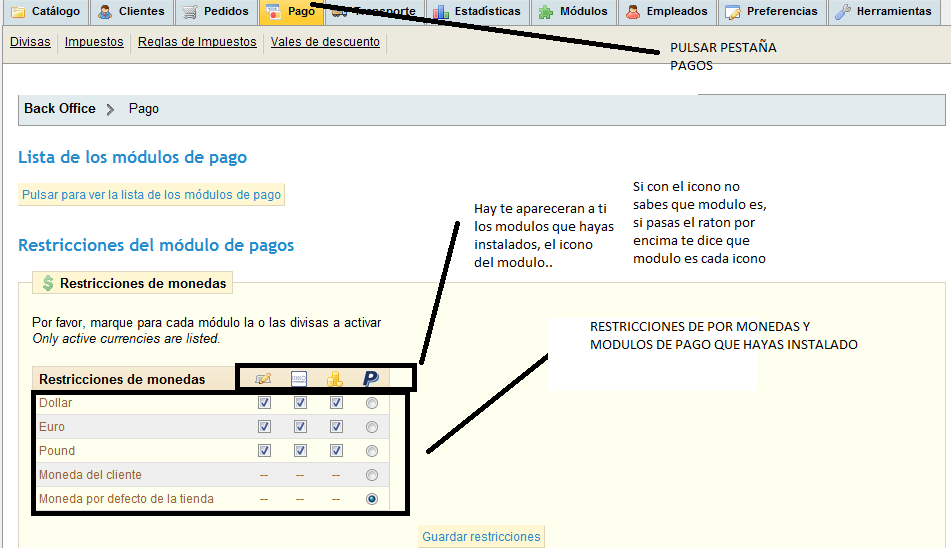
Task: Click the cash on delivery coins icon
Action: click(335, 379)
